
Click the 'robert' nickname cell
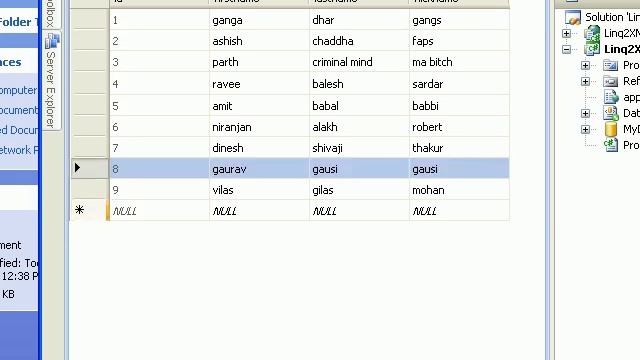point(459,127)
